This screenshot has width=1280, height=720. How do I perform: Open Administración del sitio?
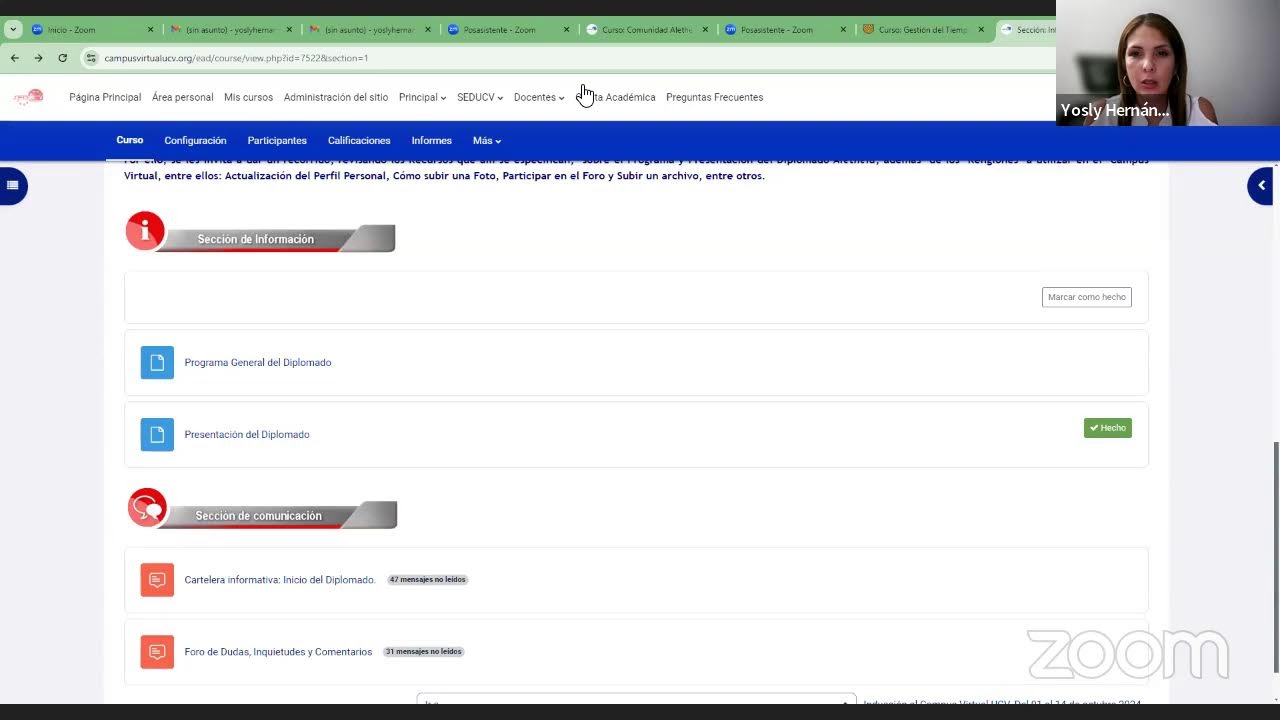[336, 97]
